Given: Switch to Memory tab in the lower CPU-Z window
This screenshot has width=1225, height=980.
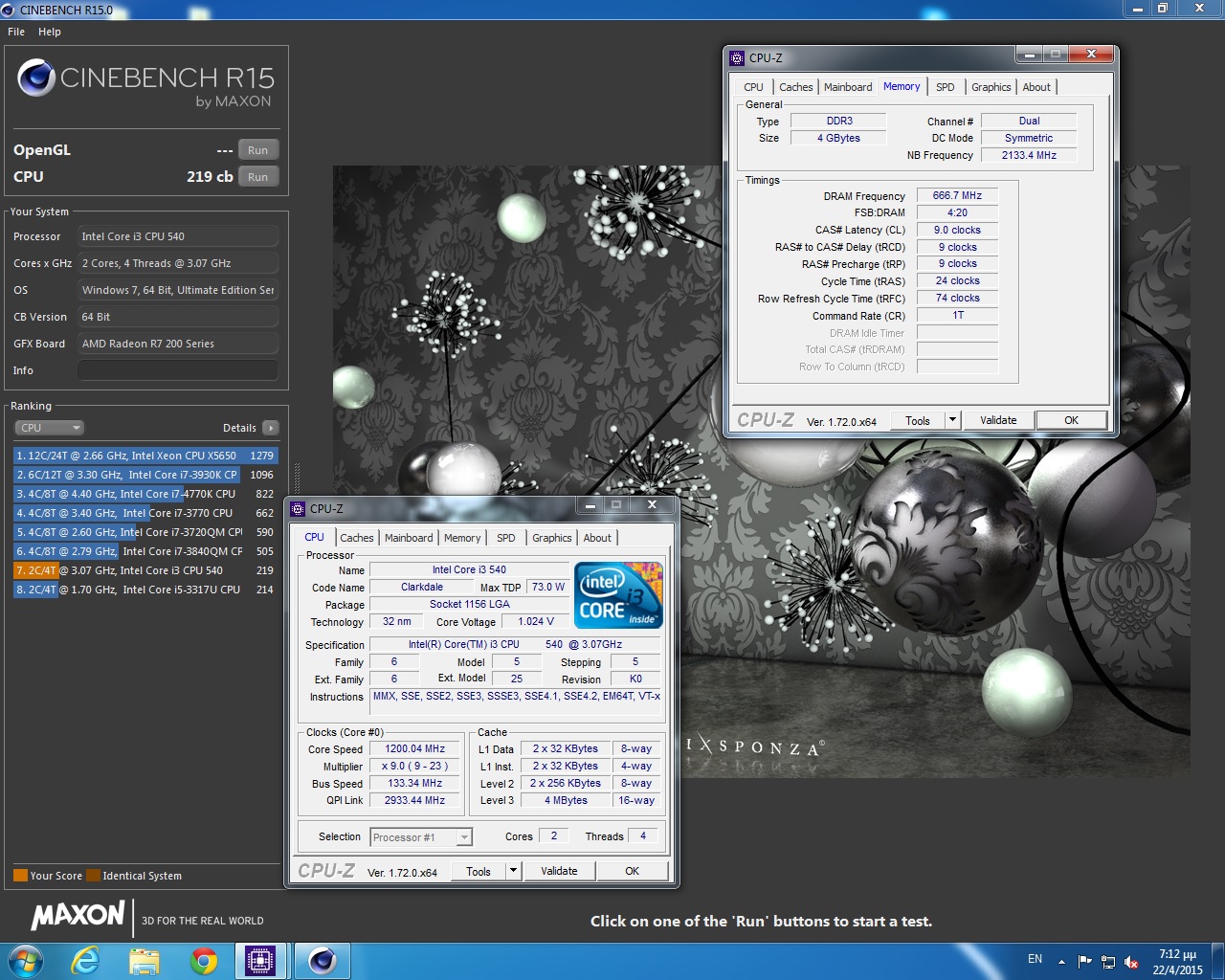Looking at the screenshot, I should 462,538.
